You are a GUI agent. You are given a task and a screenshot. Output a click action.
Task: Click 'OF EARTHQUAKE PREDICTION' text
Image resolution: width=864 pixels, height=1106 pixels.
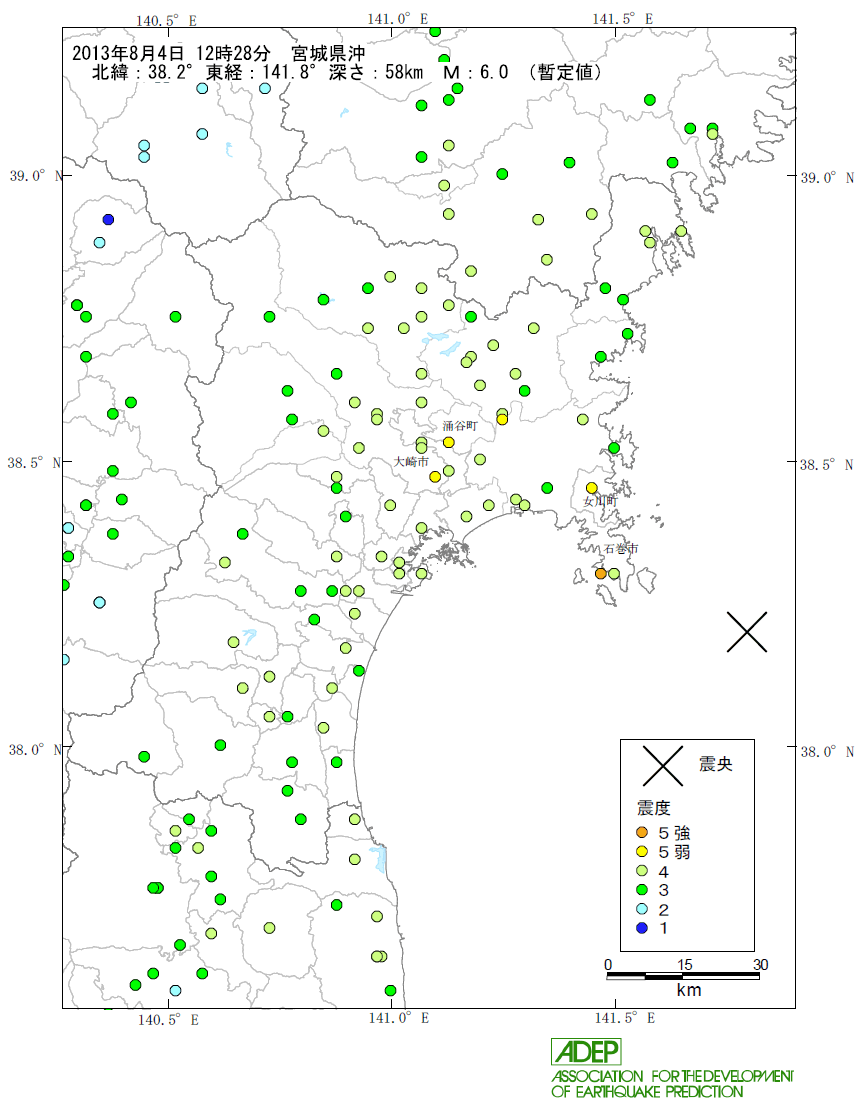click(x=647, y=1092)
